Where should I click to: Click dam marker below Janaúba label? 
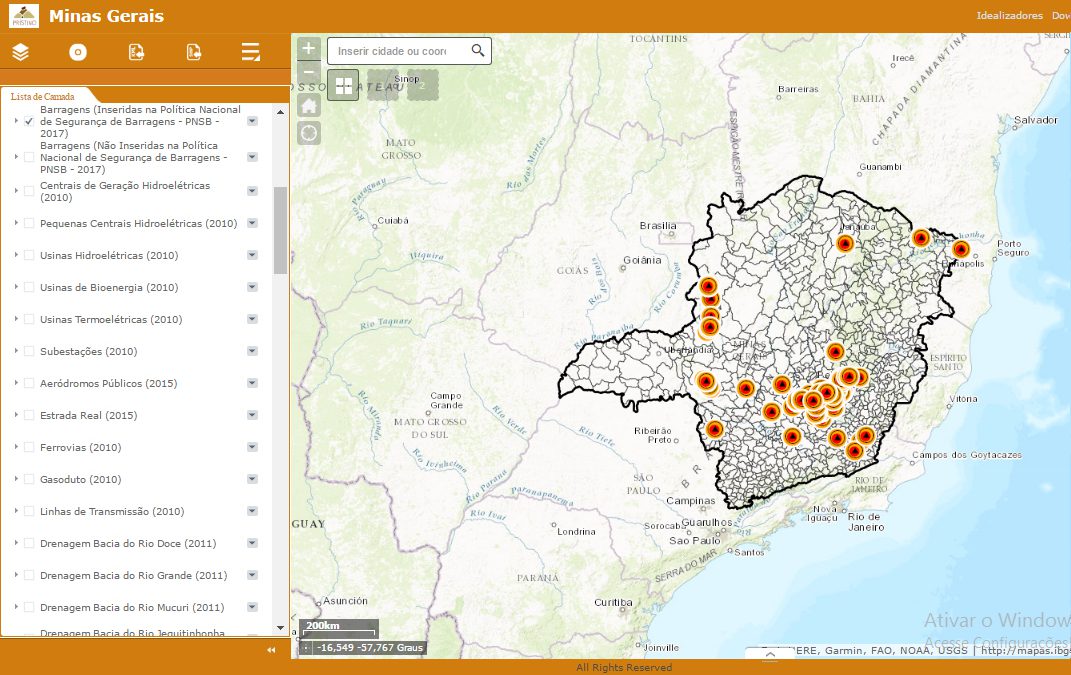pyautogui.click(x=845, y=243)
